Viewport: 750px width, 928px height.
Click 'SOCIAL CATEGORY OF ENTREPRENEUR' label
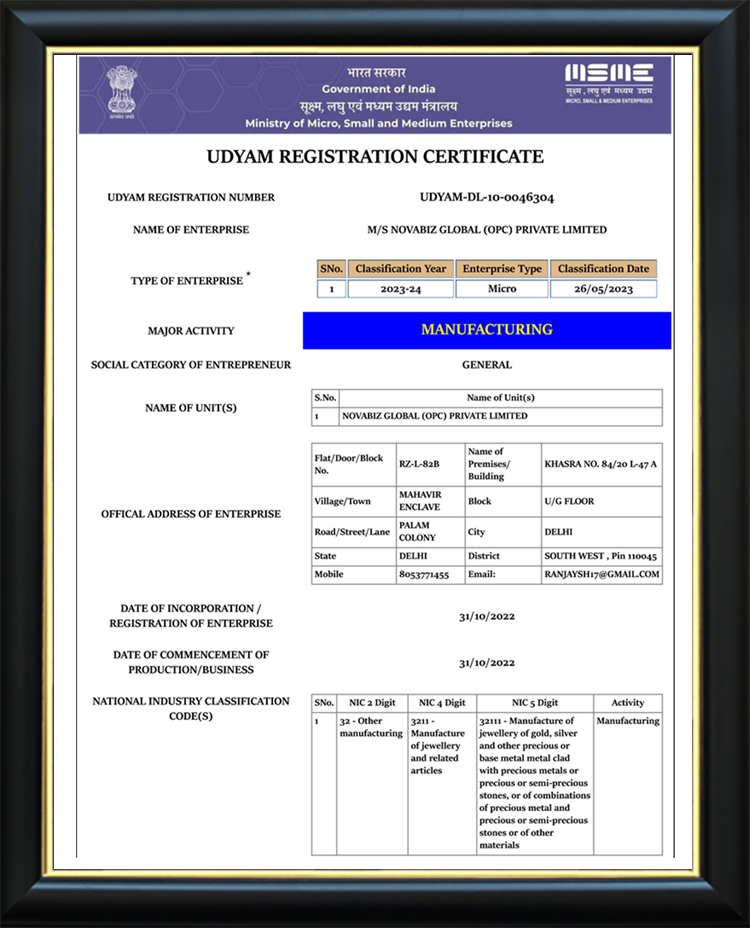coord(191,365)
